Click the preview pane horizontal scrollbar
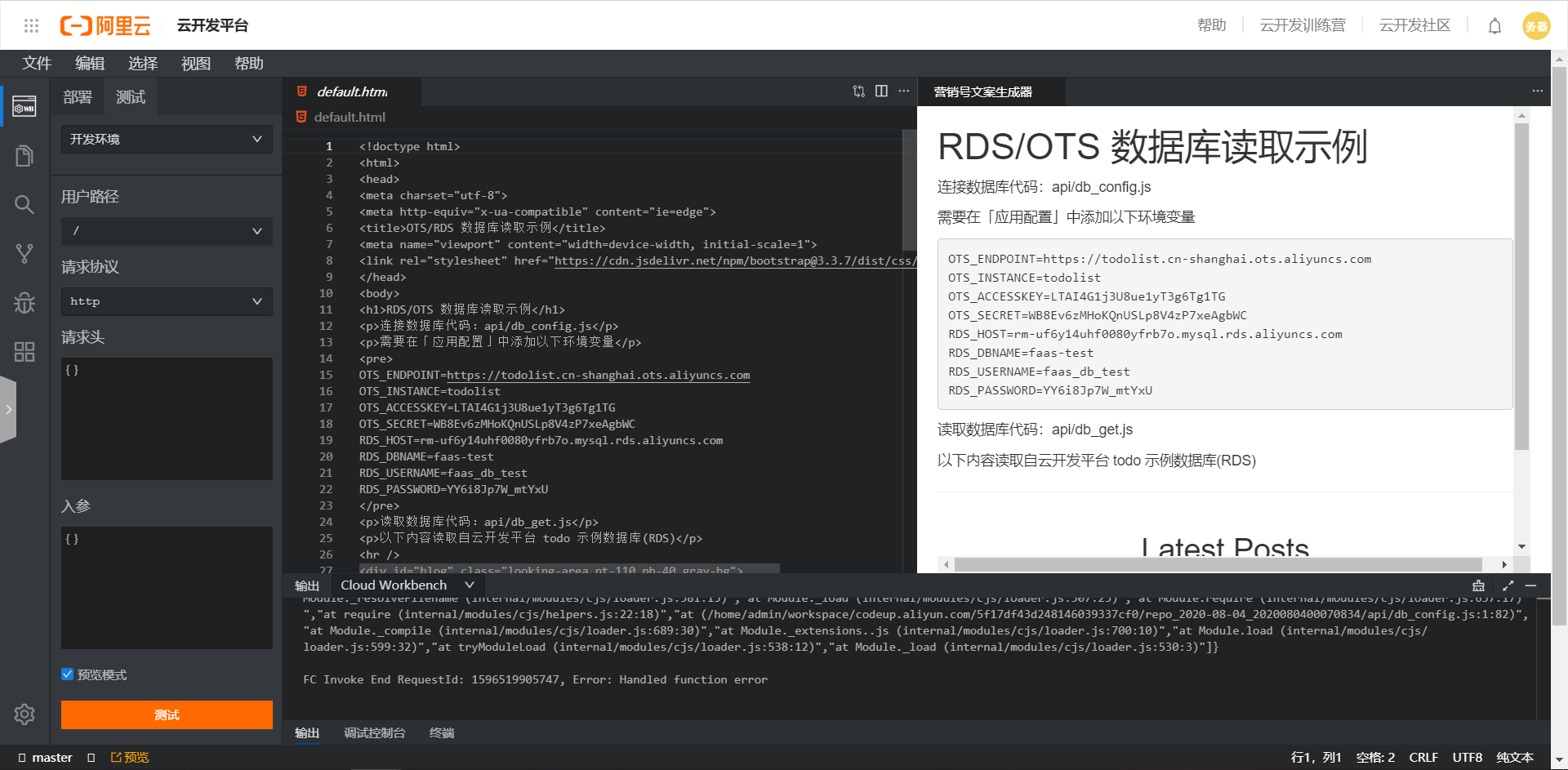Viewport: 1568px width, 770px height. click(1217, 565)
